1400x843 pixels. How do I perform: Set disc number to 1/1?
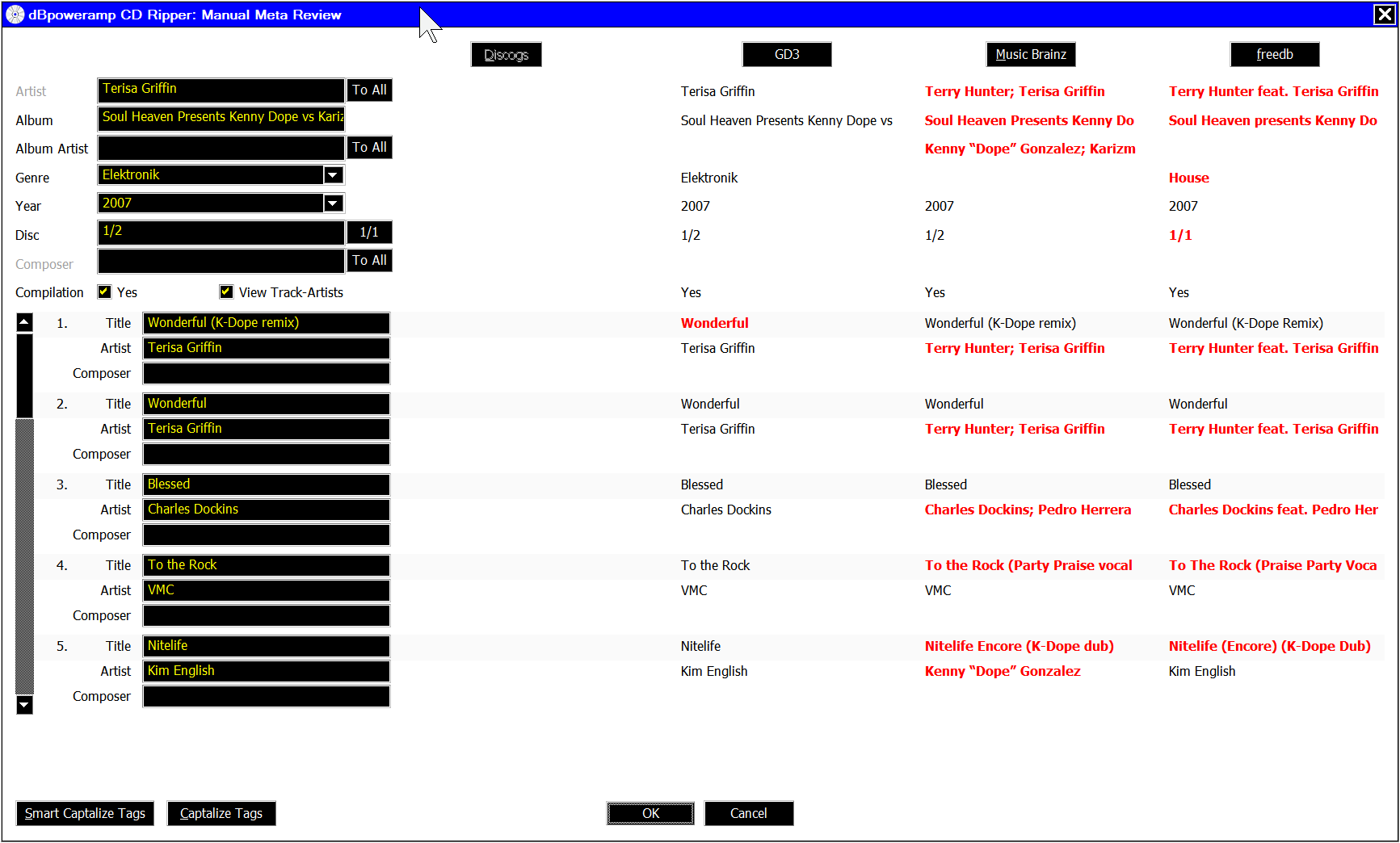[369, 233]
